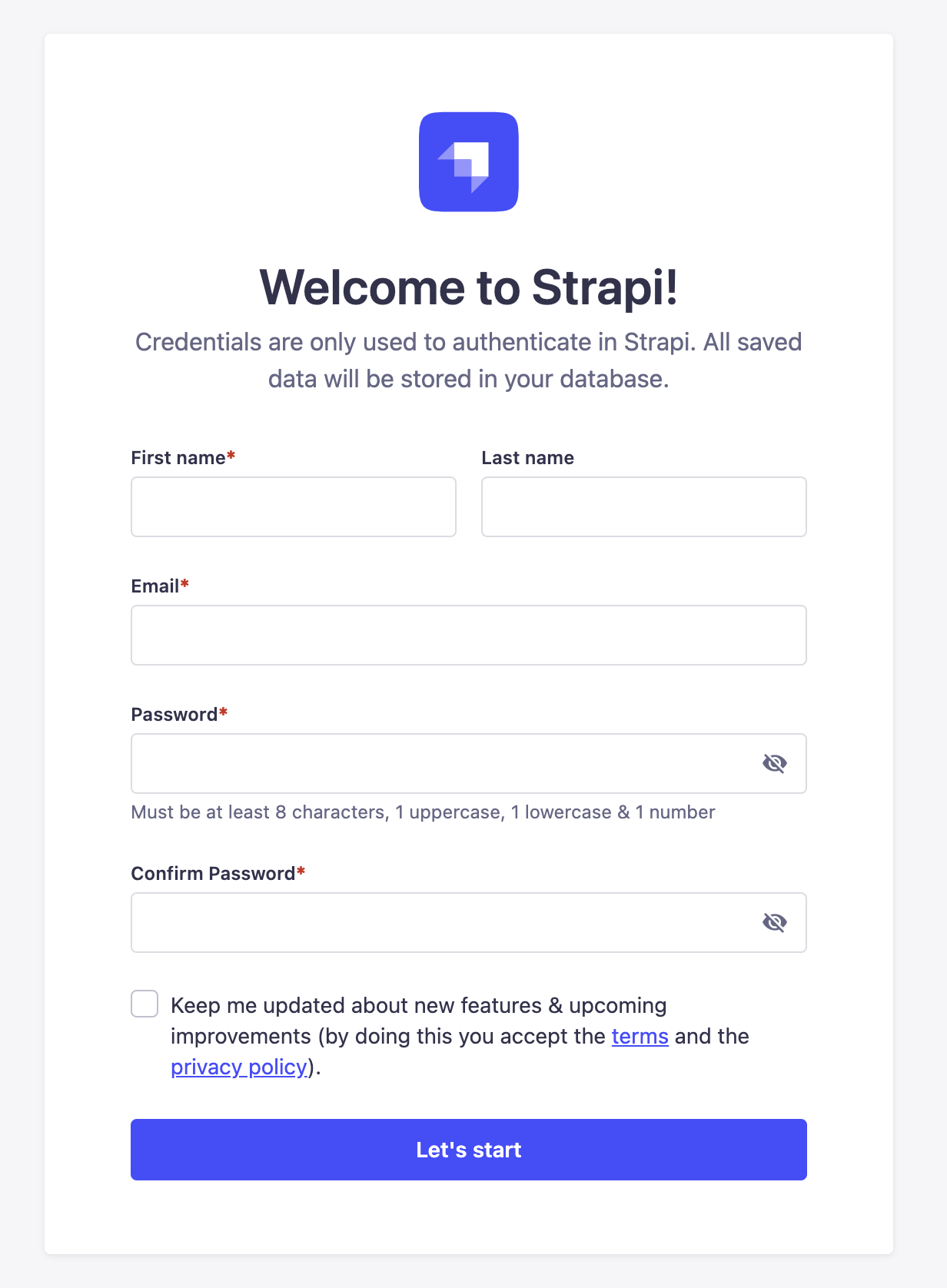Click the Email label

point(155,586)
